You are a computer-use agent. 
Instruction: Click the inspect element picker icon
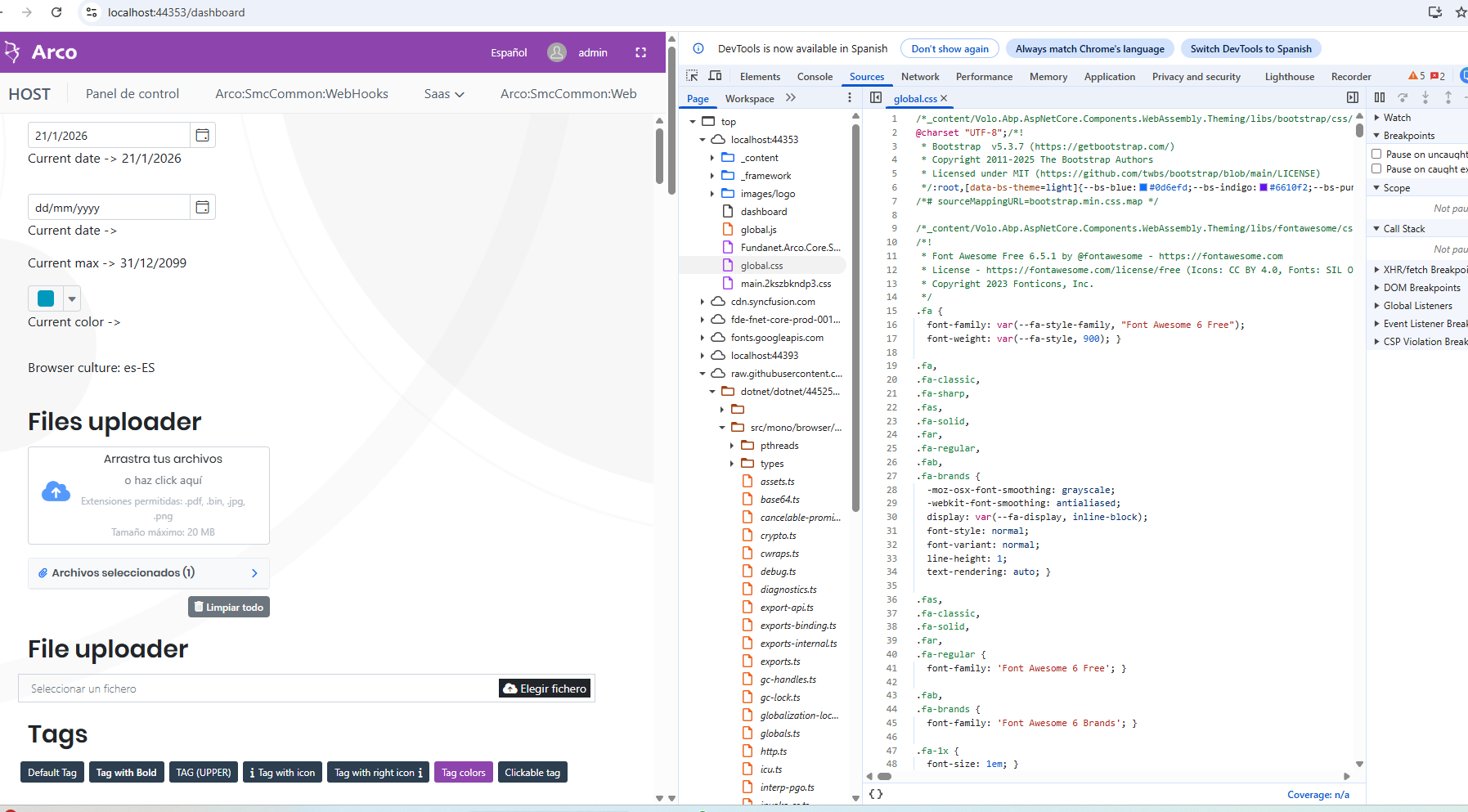692,76
